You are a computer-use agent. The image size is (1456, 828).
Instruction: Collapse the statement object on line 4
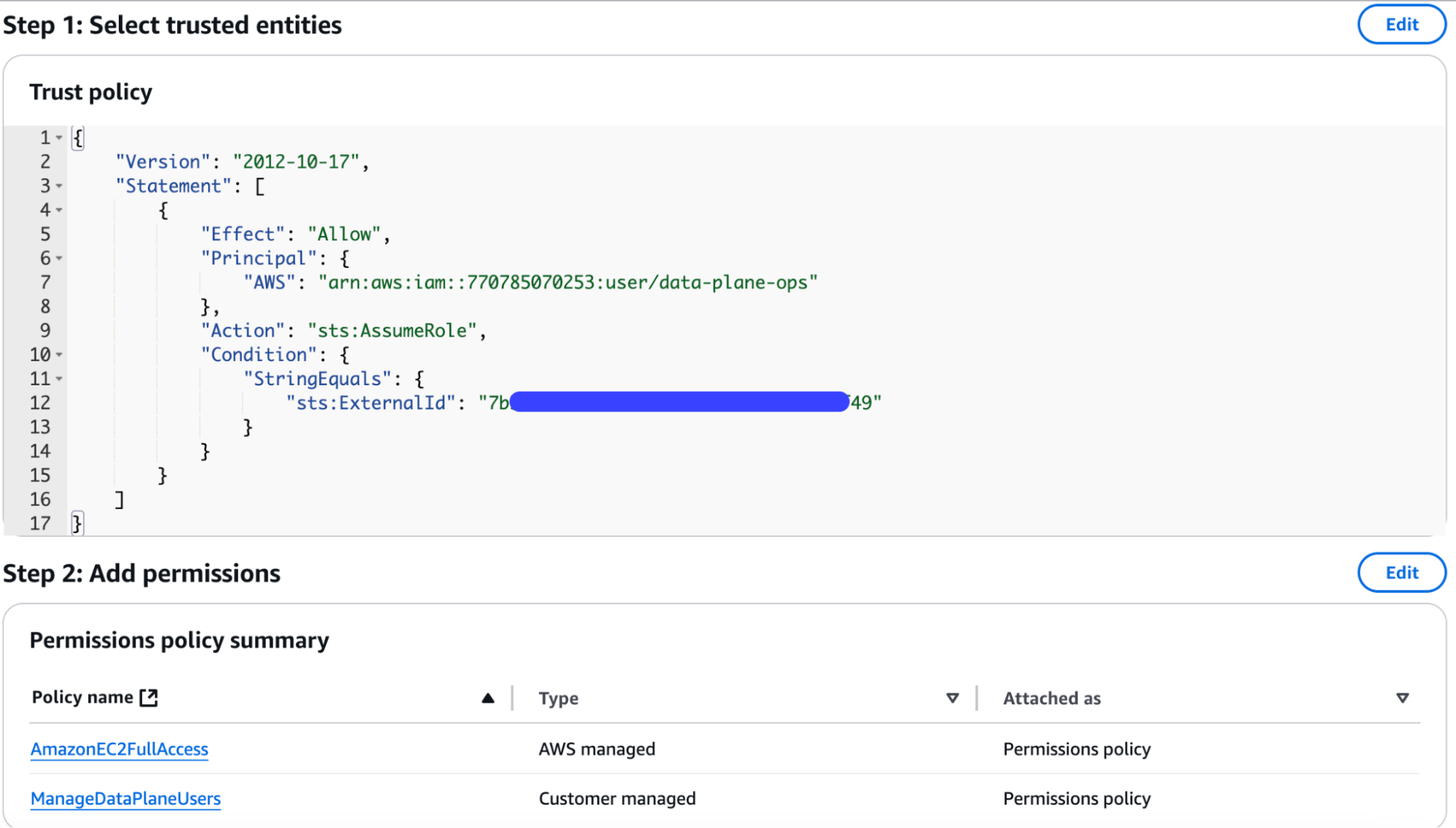tap(58, 210)
